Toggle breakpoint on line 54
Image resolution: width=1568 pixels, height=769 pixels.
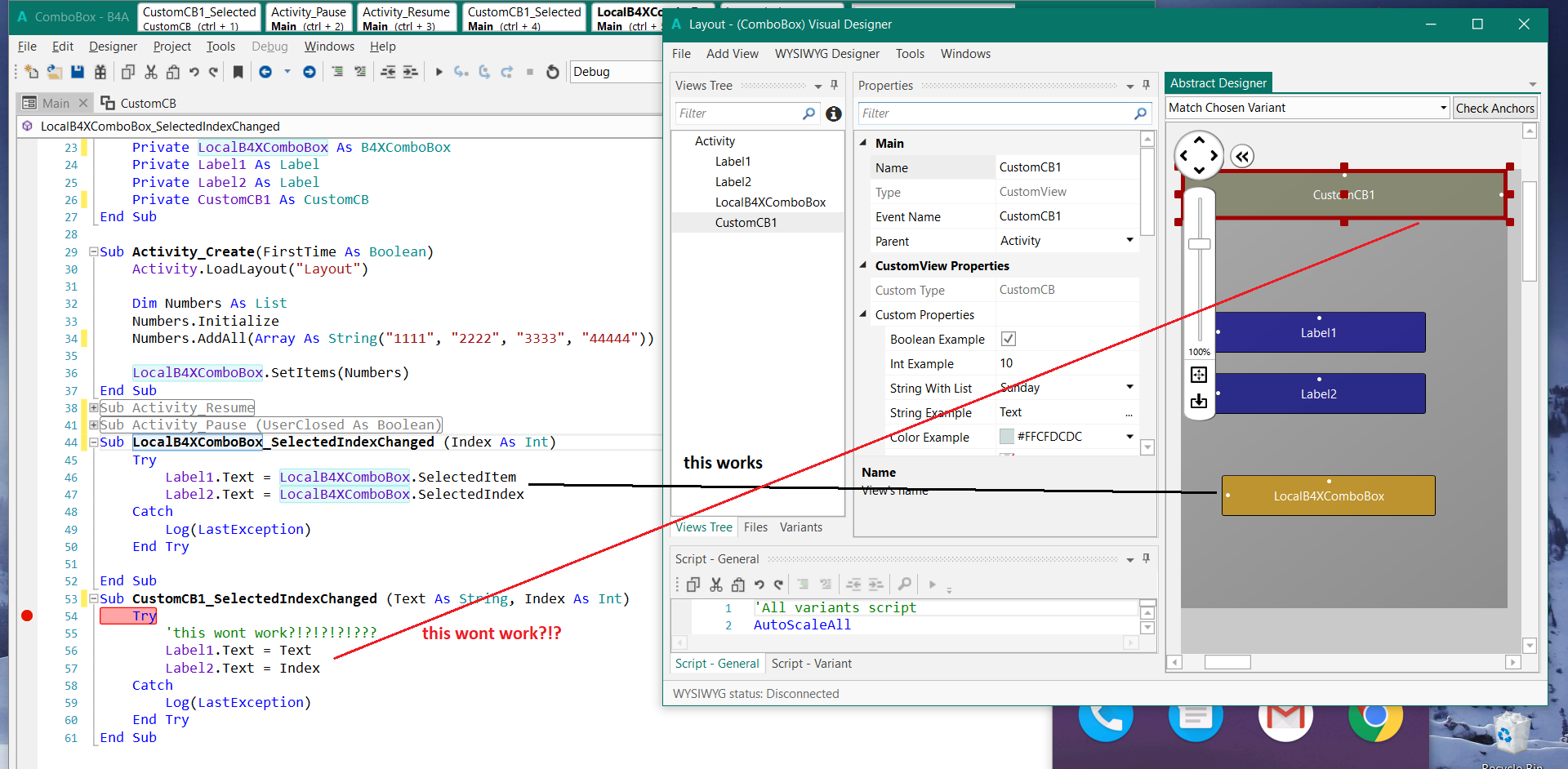point(27,616)
